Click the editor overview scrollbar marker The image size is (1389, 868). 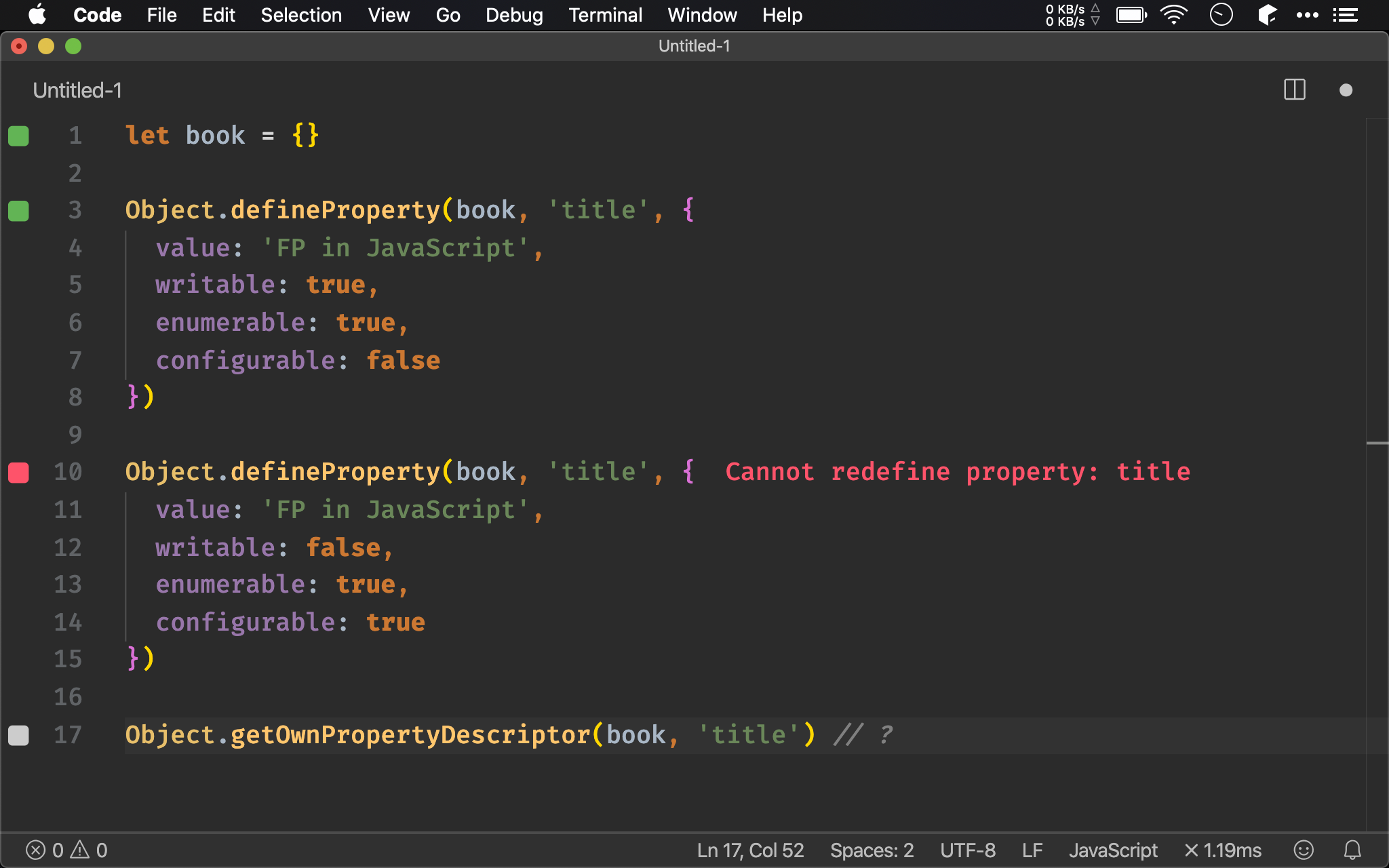[x=1377, y=443]
